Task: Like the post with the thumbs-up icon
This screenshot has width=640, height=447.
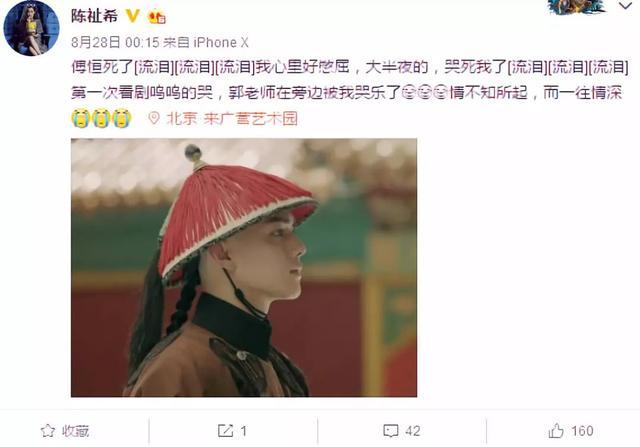Action: (x=556, y=431)
